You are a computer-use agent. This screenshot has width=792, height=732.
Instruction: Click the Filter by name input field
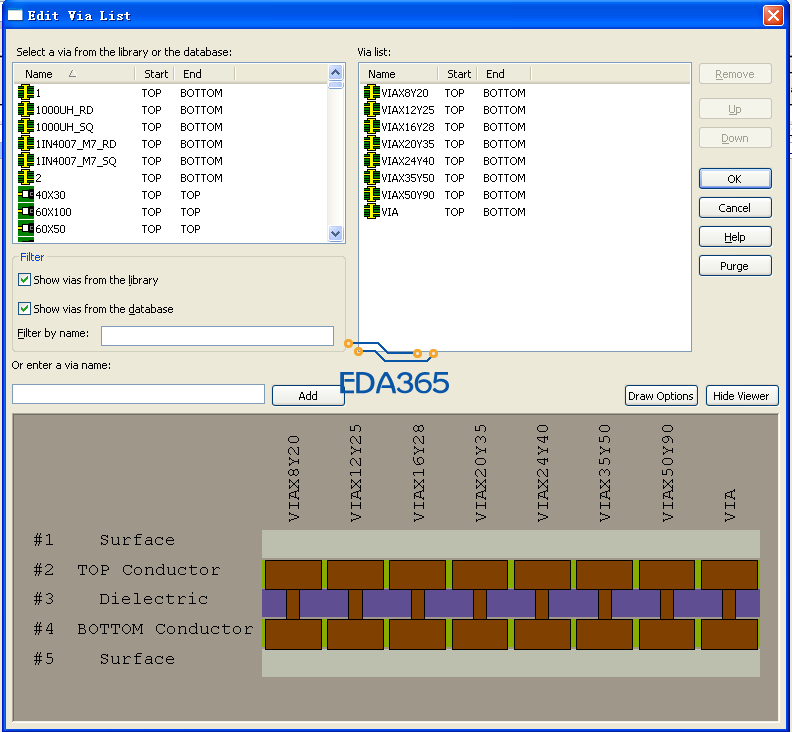point(217,336)
